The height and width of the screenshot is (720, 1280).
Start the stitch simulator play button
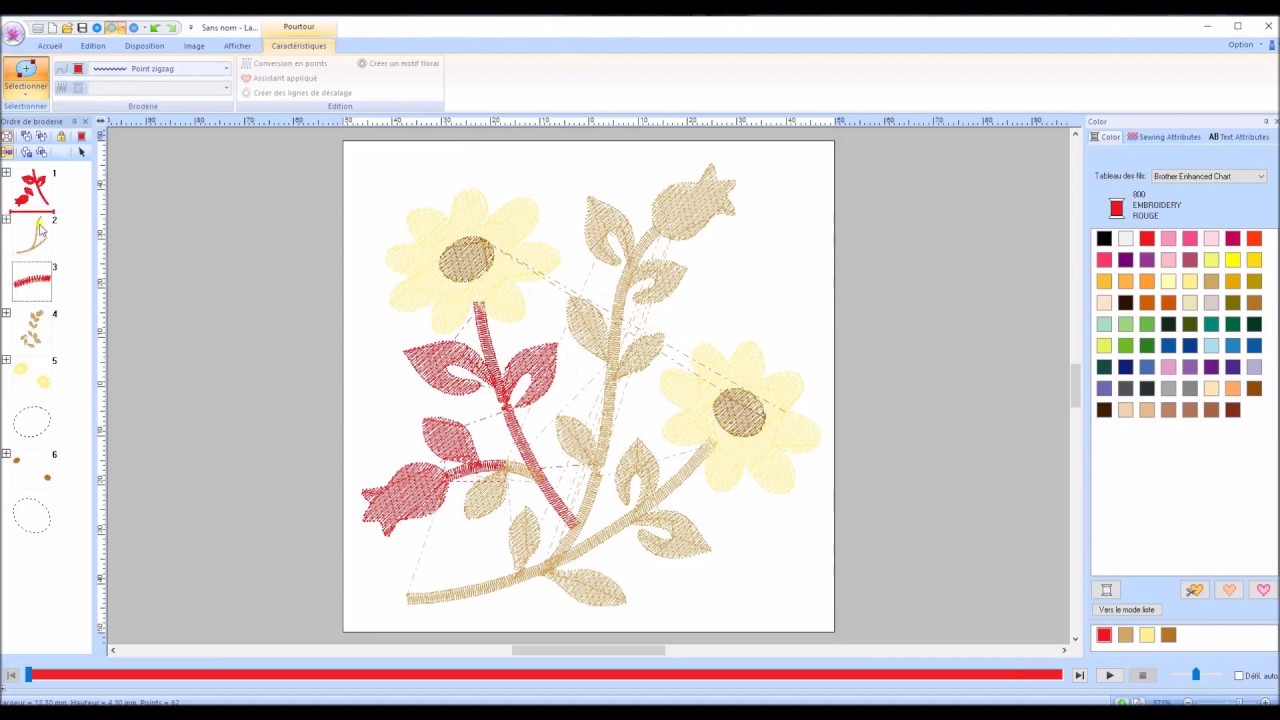(1109, 676)
